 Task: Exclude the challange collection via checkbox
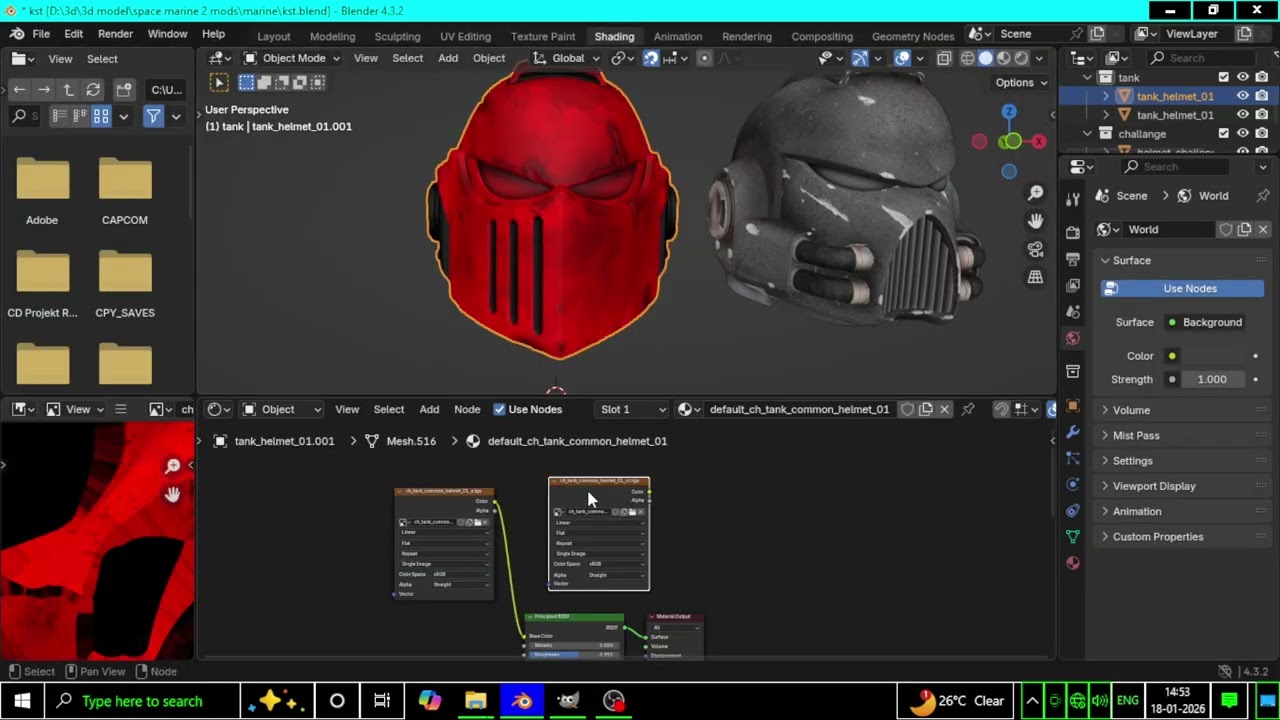click(x=1223, y=133)
